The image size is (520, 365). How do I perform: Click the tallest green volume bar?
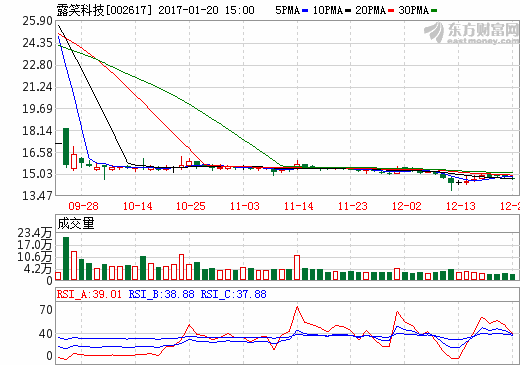(x=66, y=258)
